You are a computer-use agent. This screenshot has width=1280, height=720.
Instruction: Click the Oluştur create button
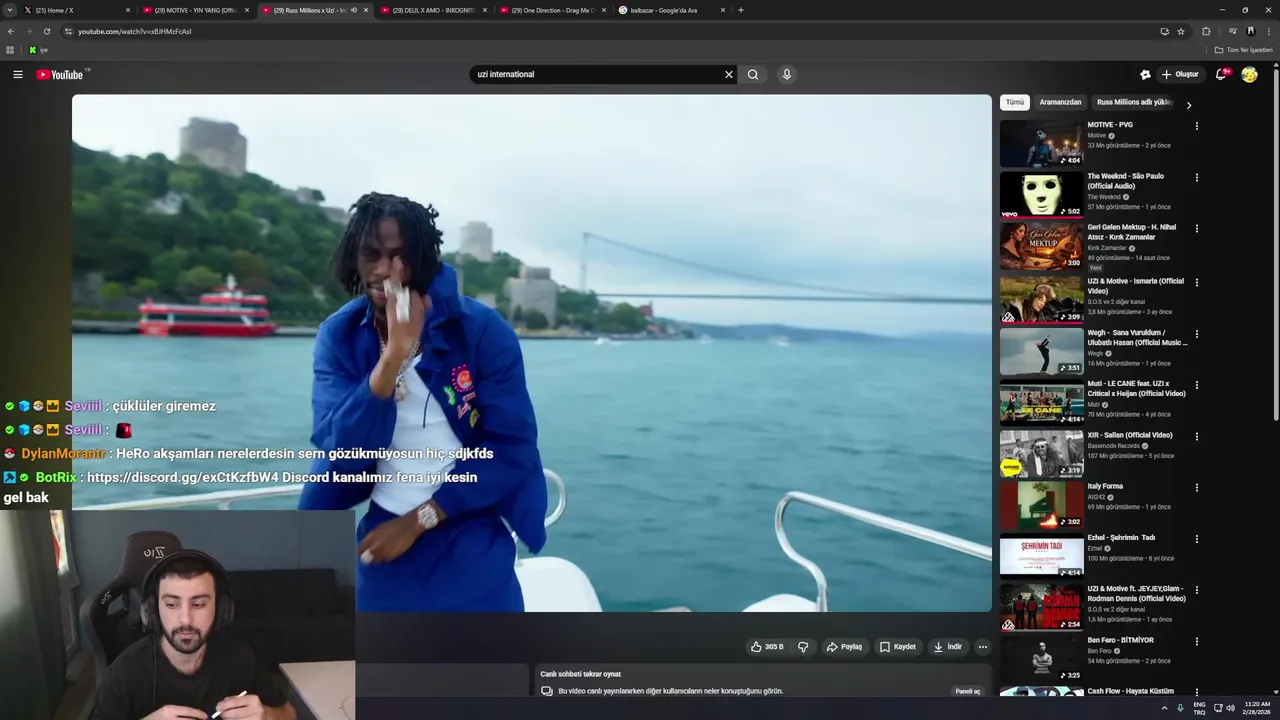[x=1180, y=74]
